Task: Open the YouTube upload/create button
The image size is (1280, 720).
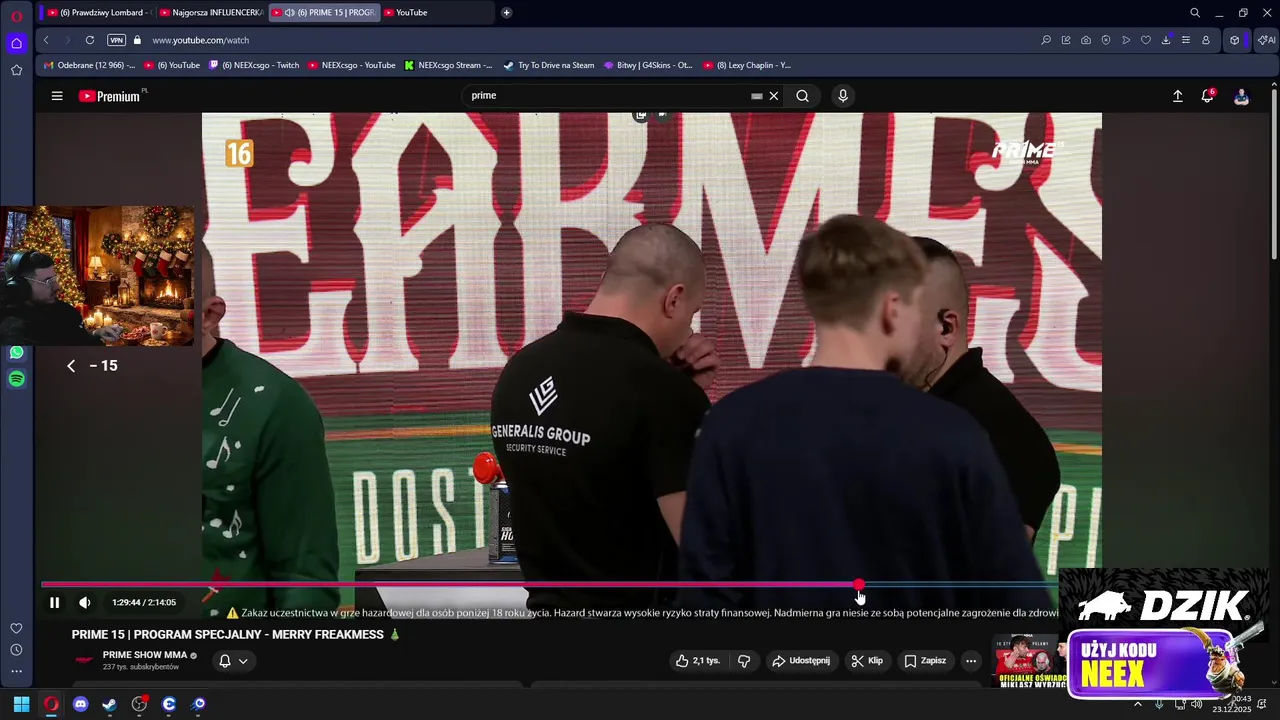Action: pyautogui.click(x=1177, y=96)
